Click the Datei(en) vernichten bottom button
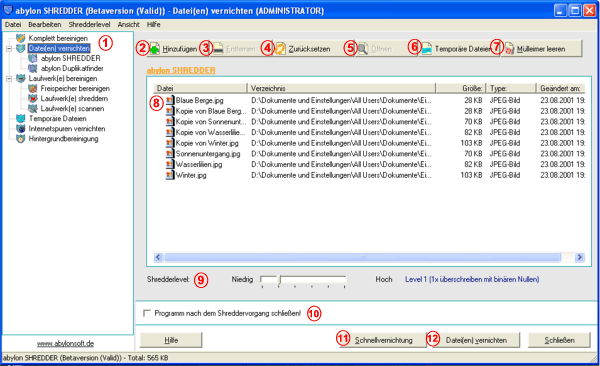Screen dimensions: 600x366 click(476, 340)
